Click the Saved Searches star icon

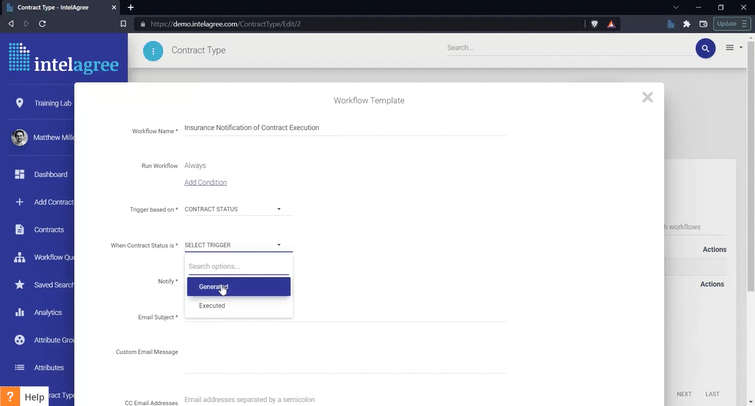click(19, 285)
